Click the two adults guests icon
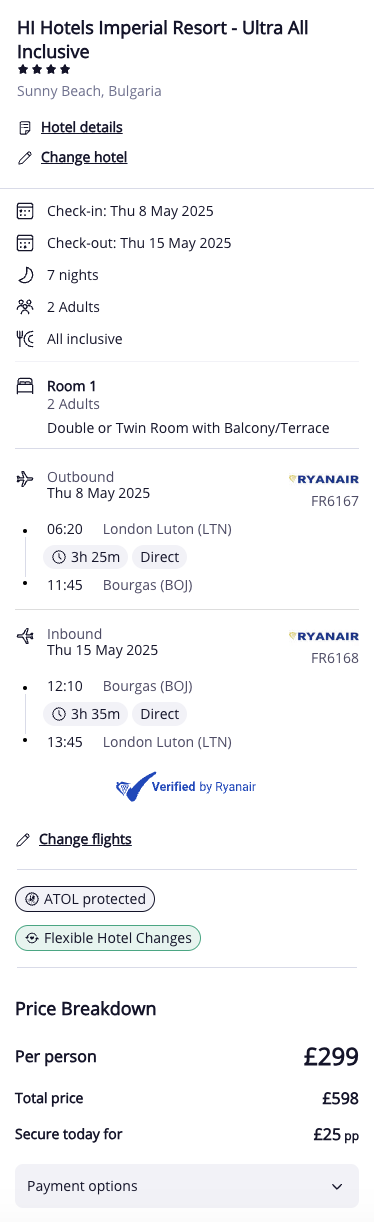The width and height of the screenshot is (374, 1222). point(25,307)
